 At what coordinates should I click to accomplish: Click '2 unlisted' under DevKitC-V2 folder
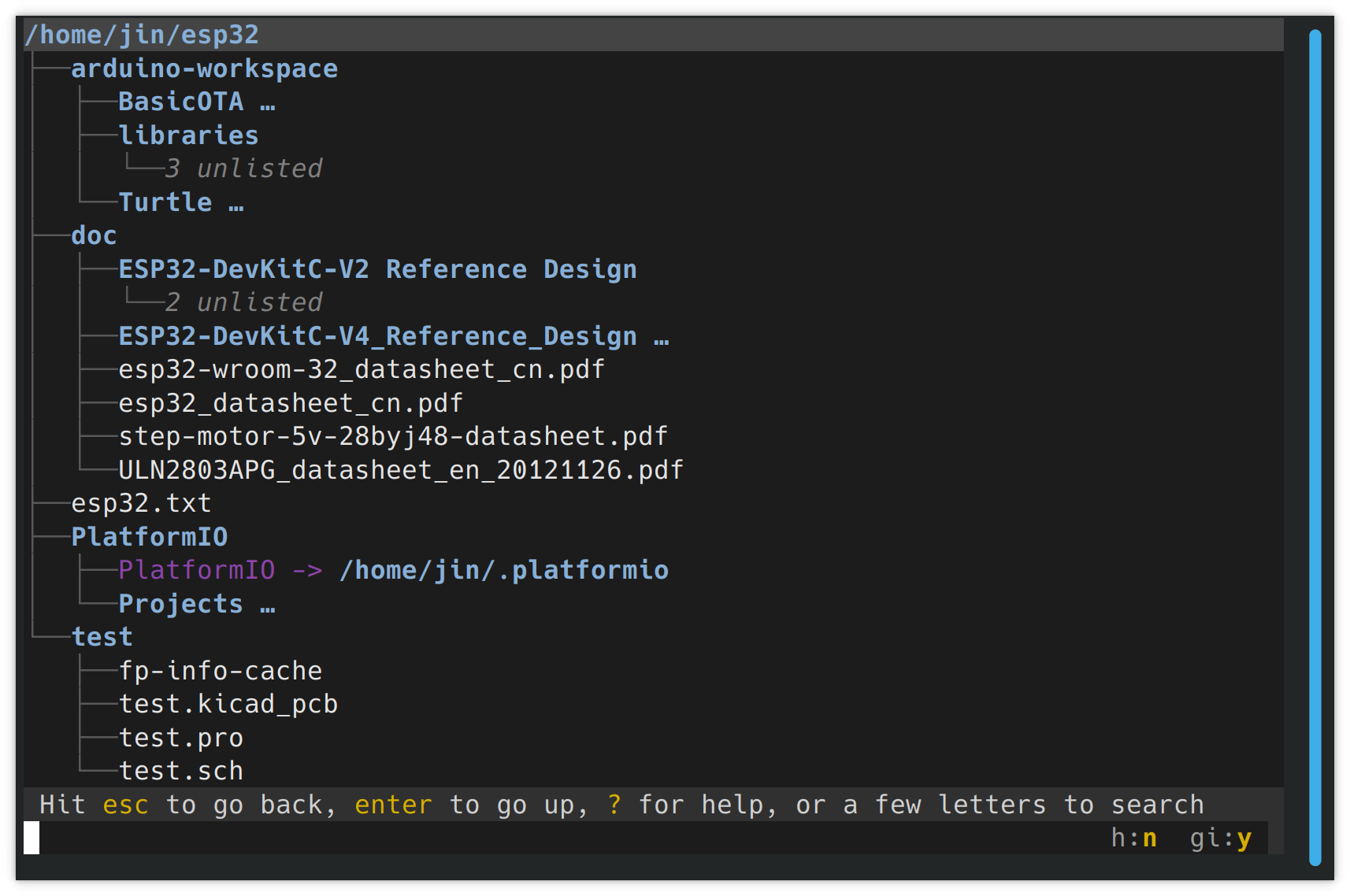click(x=244, y=302)
